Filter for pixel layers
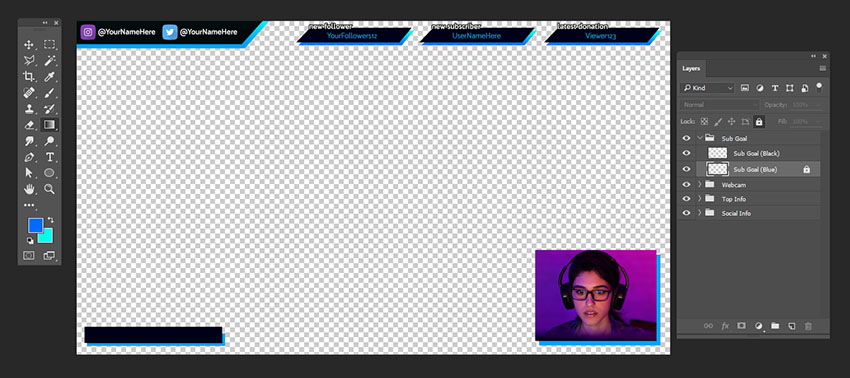Screen dimensions: 850x378 pyautogui.click(x=745, y=88)
